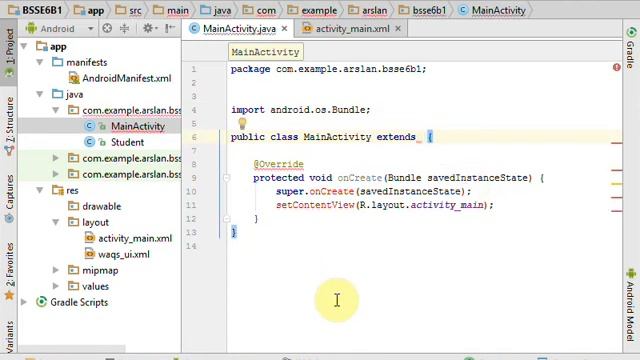
Task: Open the Project panel settings gear
Action: (149, 28)
